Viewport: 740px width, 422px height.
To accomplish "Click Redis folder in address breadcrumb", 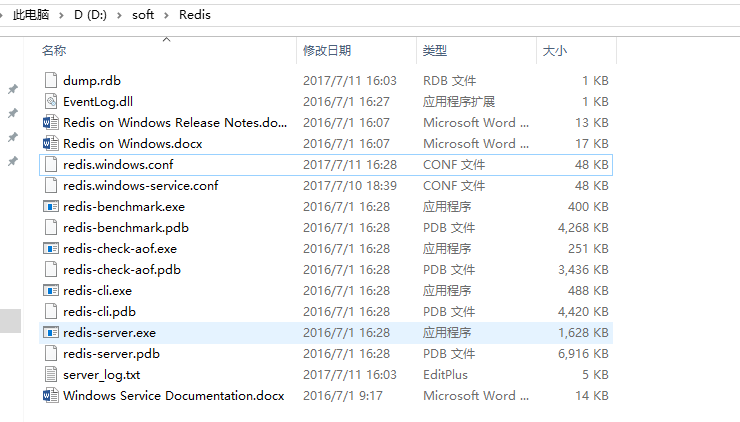I will click(x=195, y=15).
